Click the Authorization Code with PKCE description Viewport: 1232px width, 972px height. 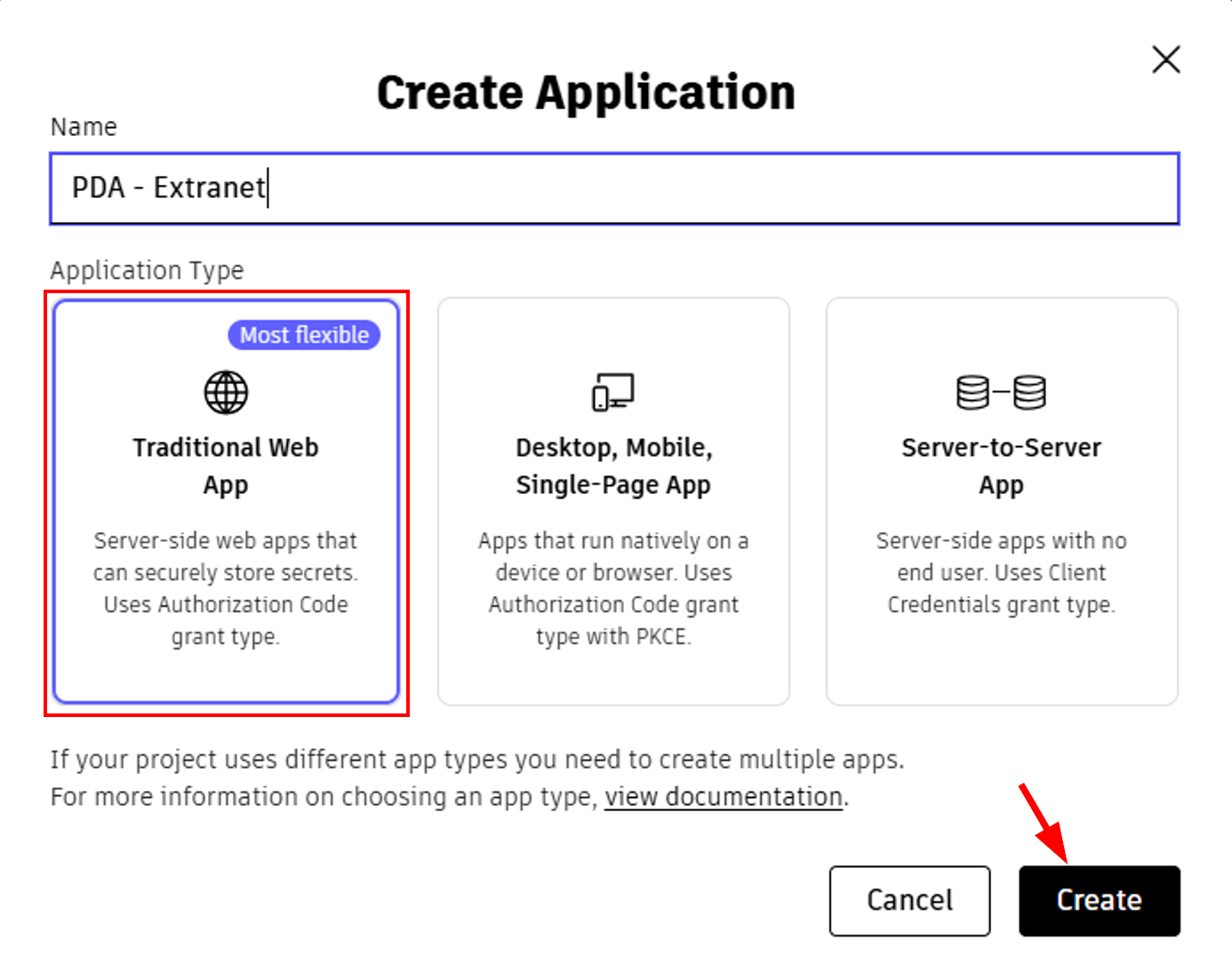(x=613, y=588)
